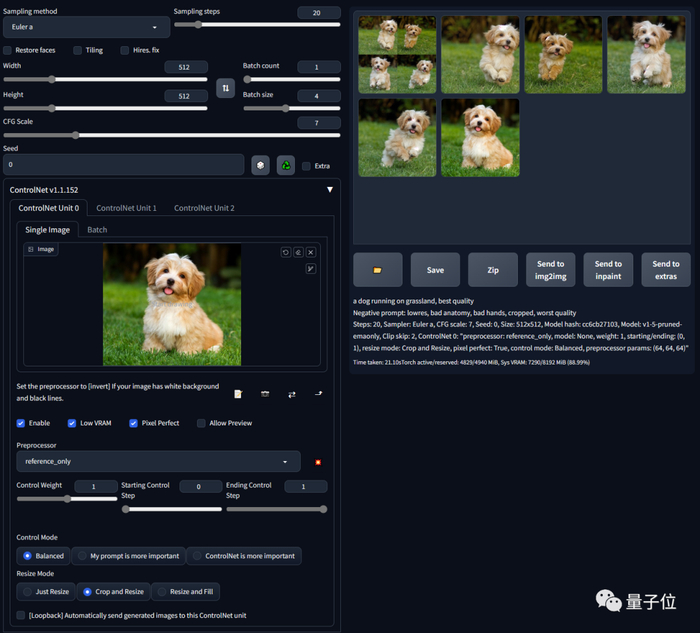Collapse ControlNet v1.1.152 panel triangle
Image resolution: width=700 pixels, height=633 pixels.
tap(330, 190)
